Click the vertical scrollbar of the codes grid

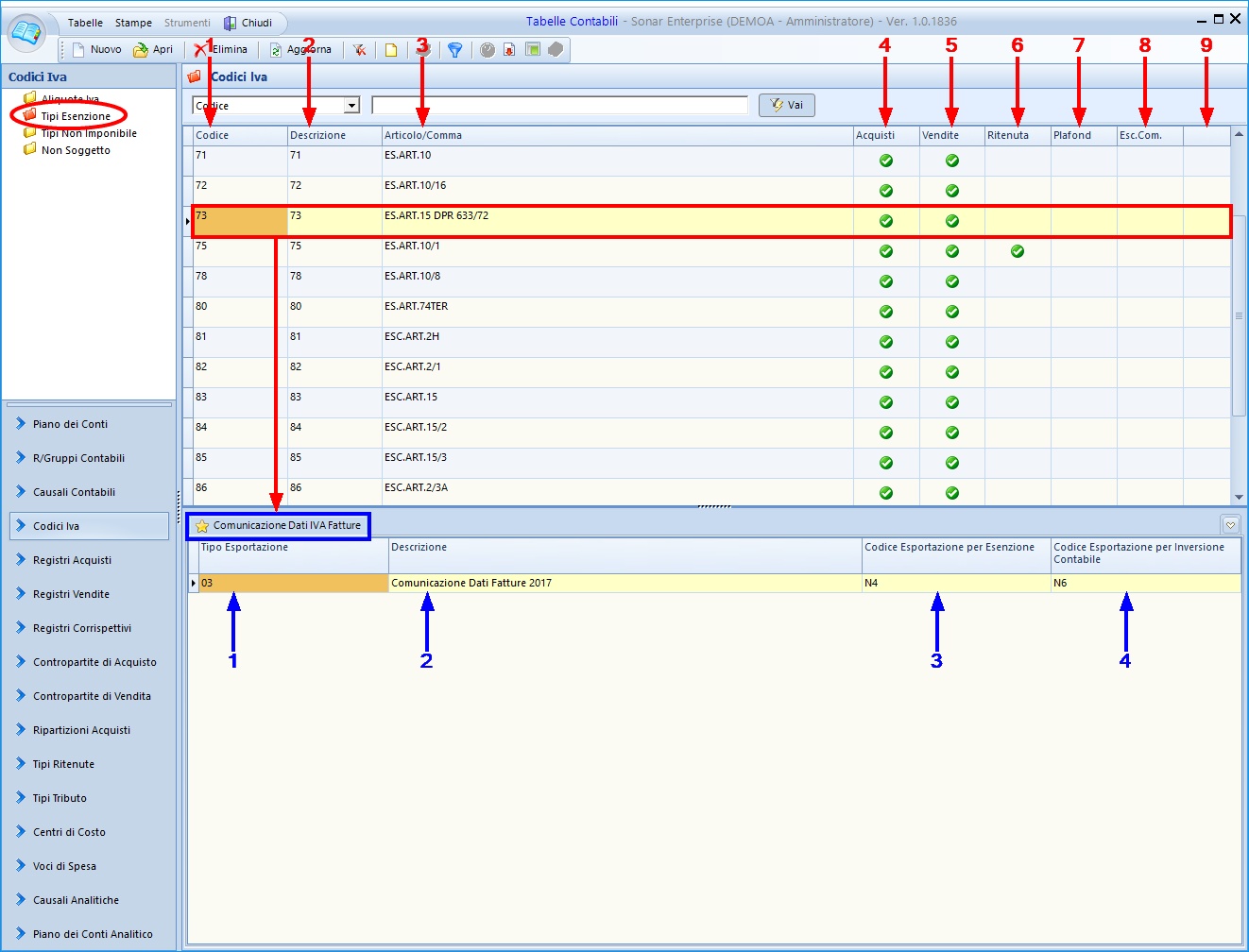click(x=1239, y=315)
